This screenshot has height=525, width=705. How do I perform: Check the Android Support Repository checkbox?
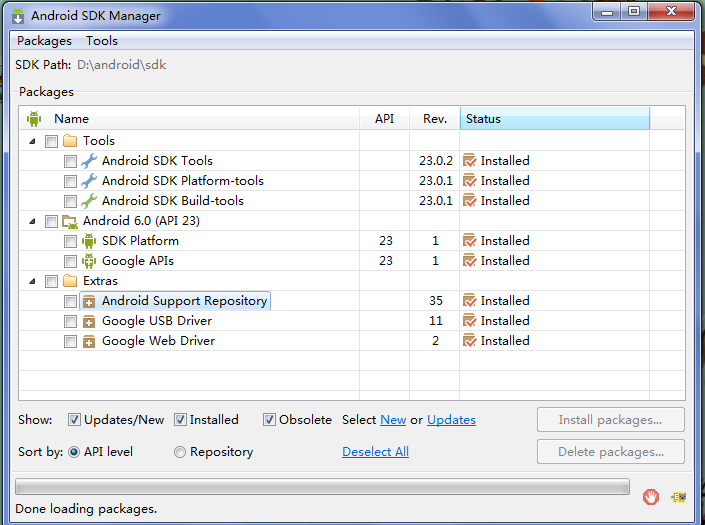(x=70, y=301)
